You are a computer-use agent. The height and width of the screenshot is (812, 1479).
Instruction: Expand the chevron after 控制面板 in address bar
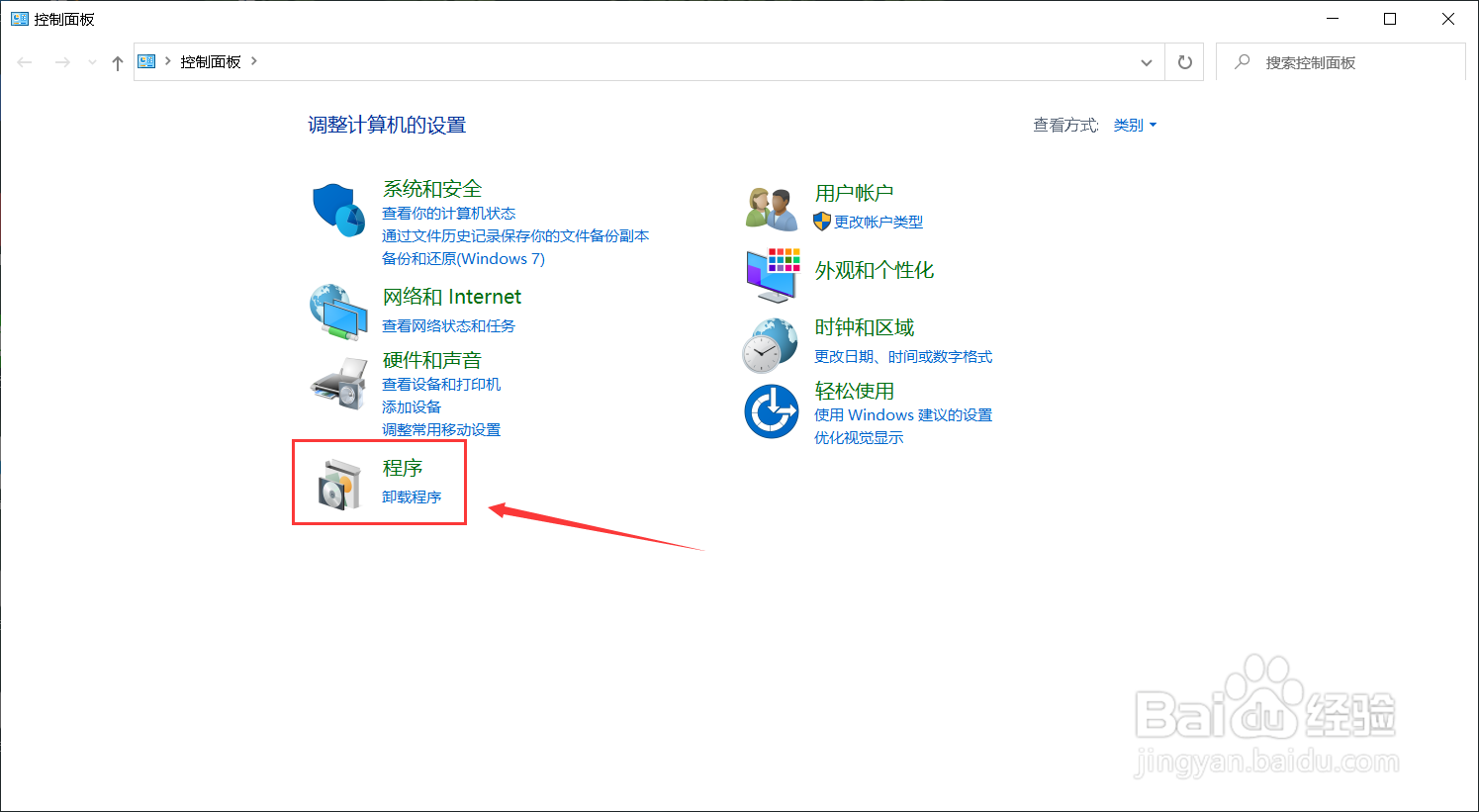pyautogui.click(x=254, y=61)
